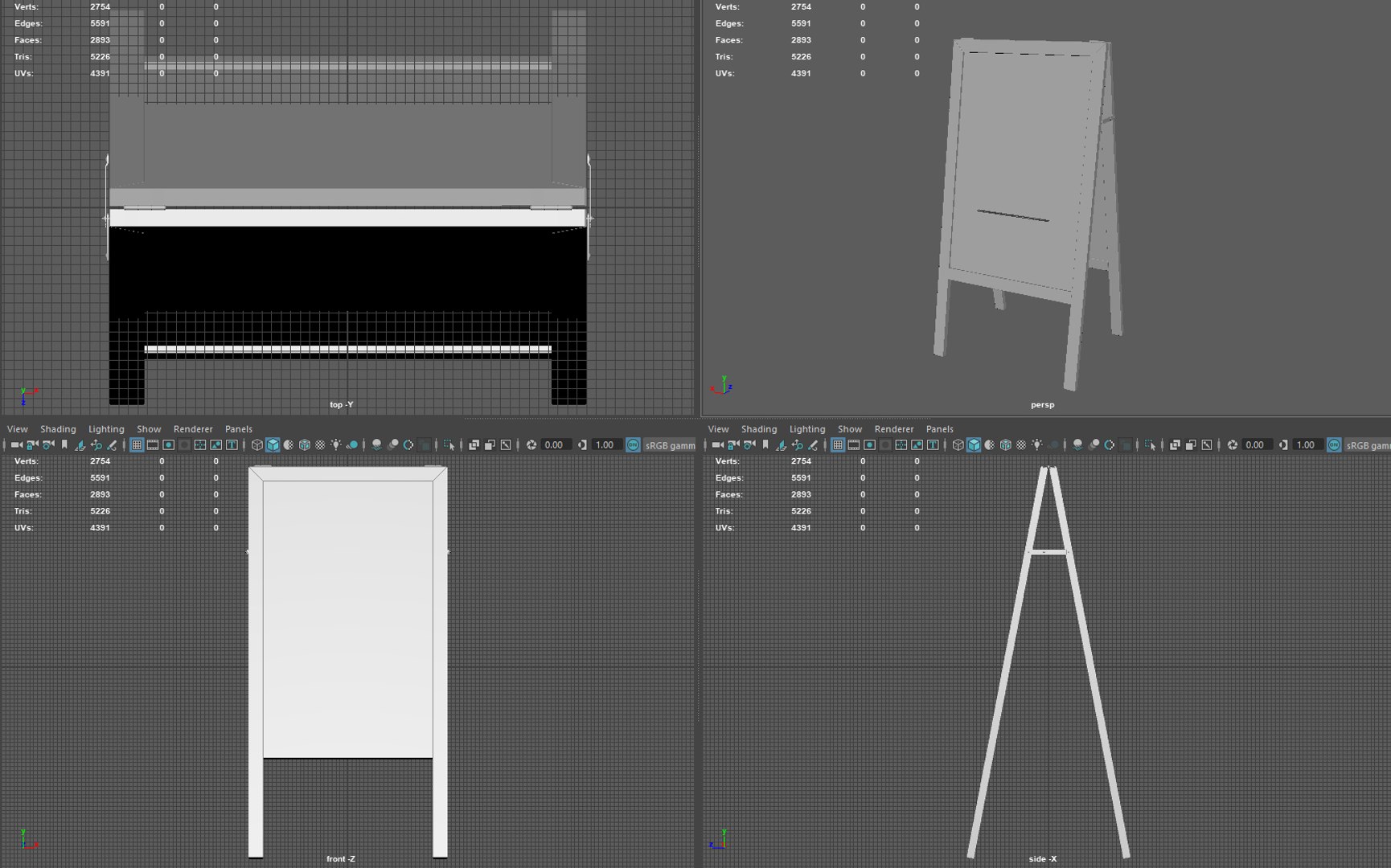Click the exposure value field in front panel
The width and height of the screenshot is (1391, 868).
[x=556, y=444]
